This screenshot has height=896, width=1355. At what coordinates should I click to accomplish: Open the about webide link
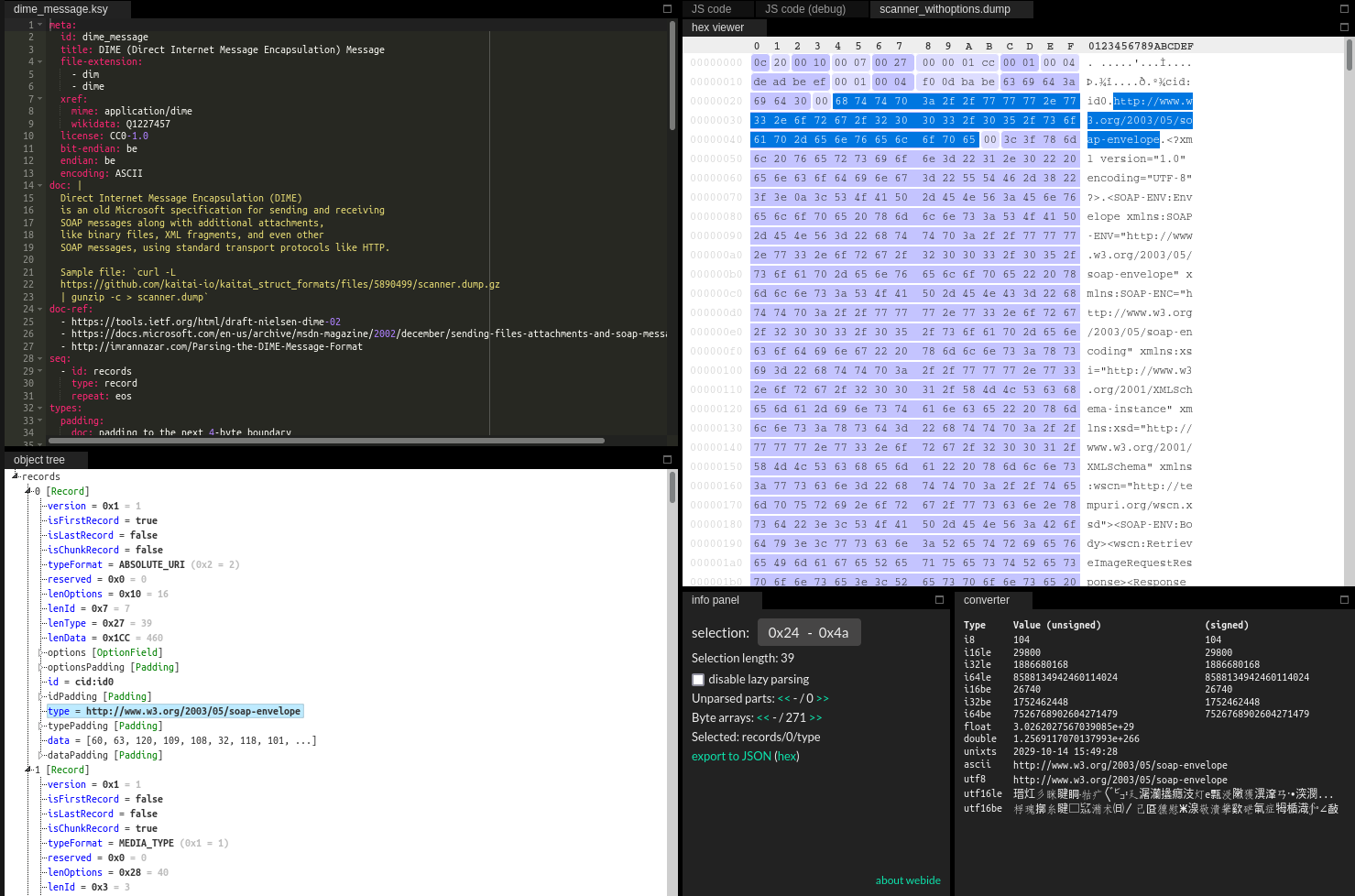pos(908,880)
